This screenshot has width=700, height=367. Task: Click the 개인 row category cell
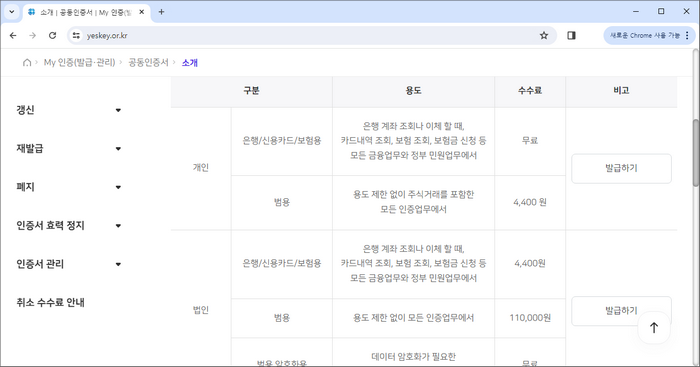(x=201, y=167)
